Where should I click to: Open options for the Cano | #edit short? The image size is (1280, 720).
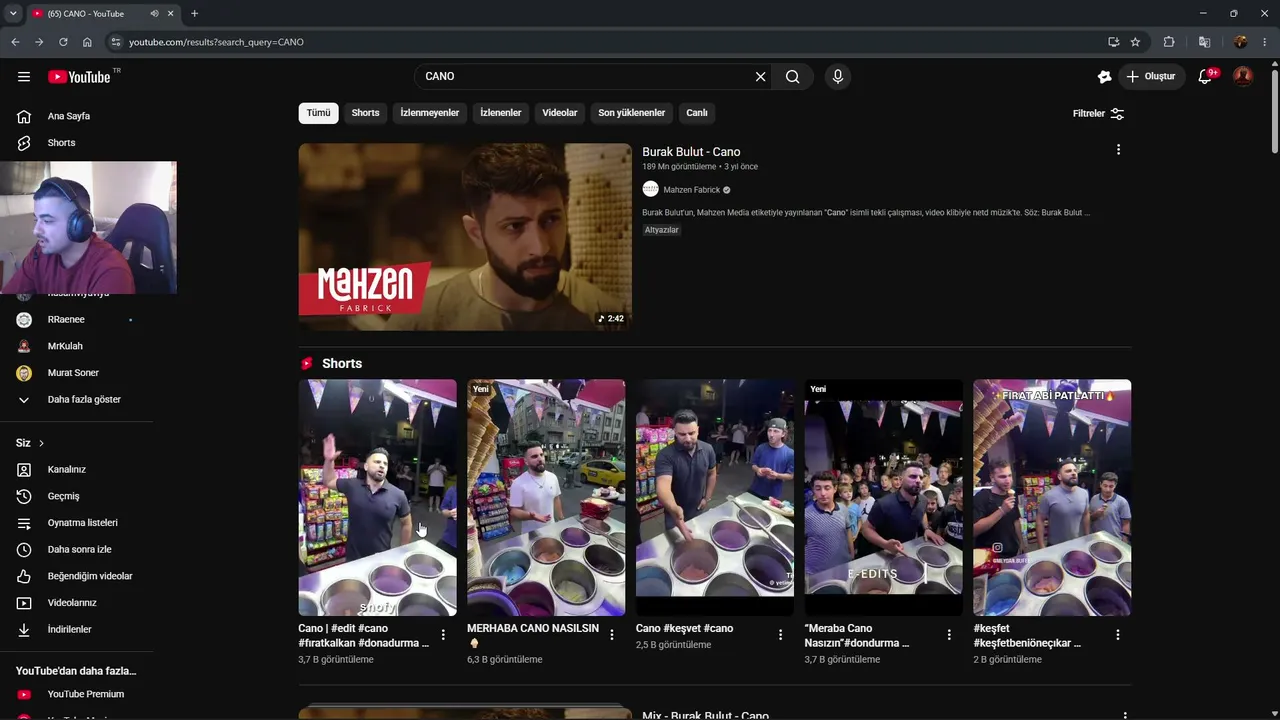pyautogui.click(x=443, y=635)
